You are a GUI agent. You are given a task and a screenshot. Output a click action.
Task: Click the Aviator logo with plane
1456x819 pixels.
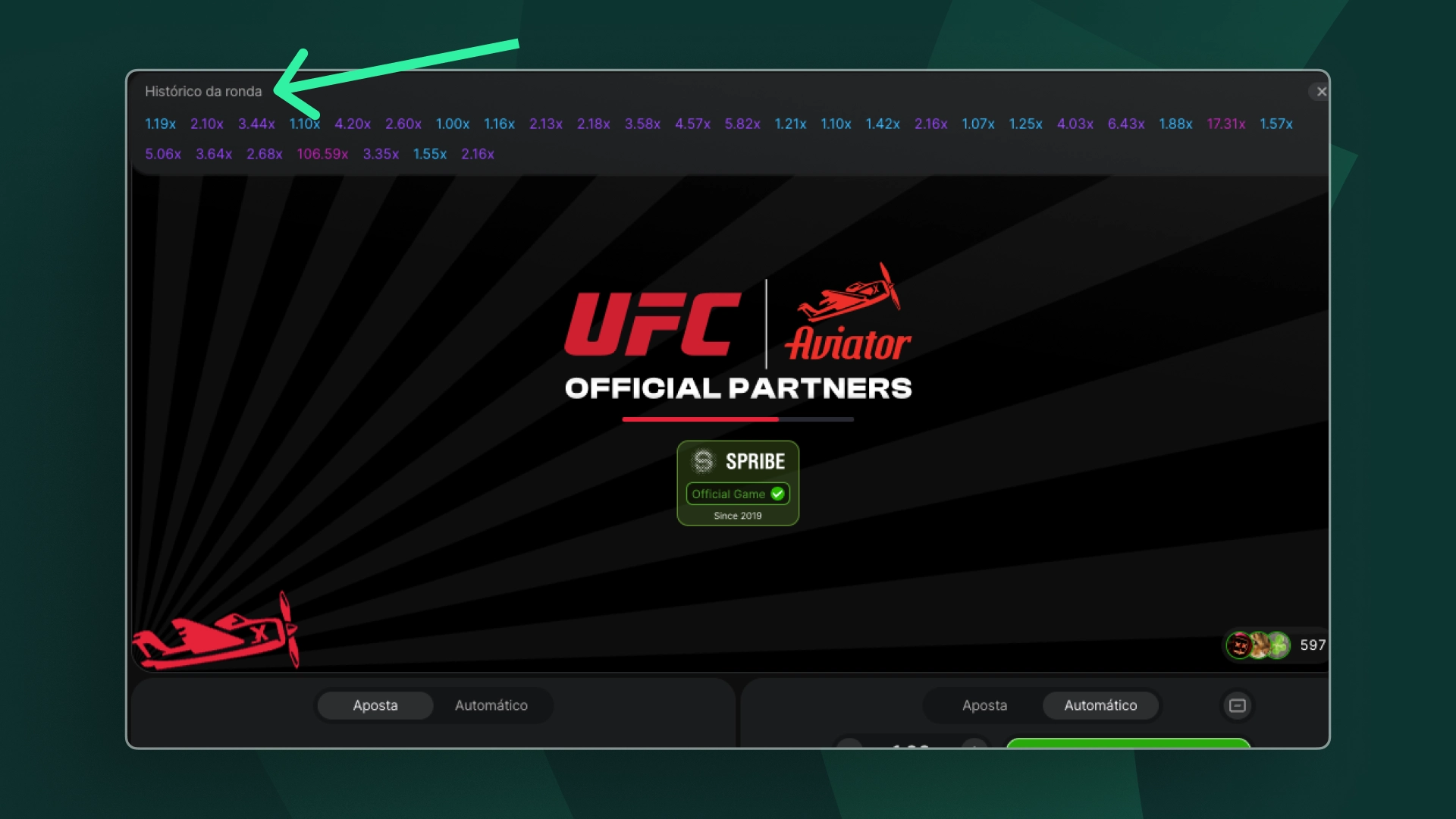click(x=848, y=312)
